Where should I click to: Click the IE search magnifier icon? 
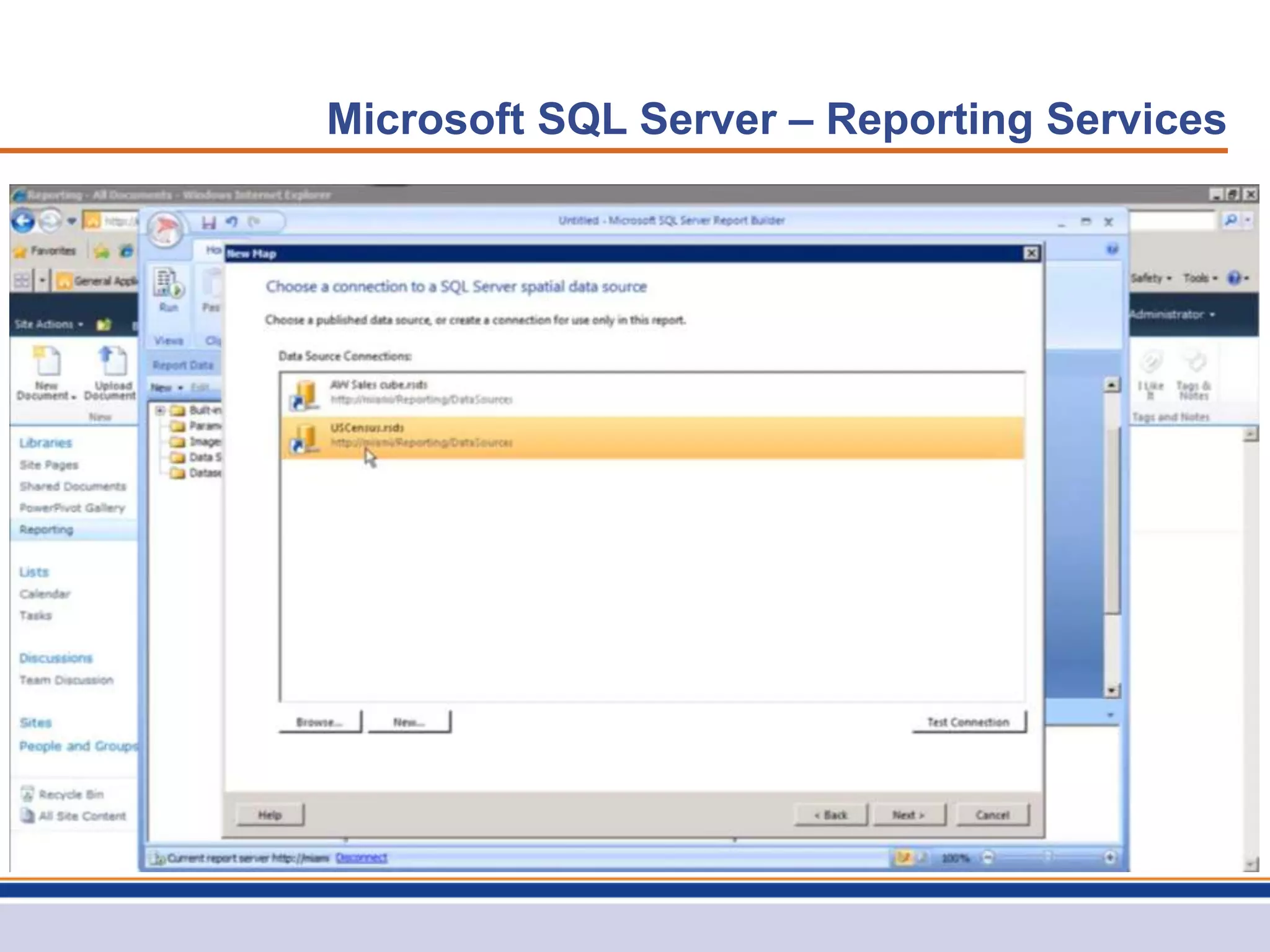(1231, 220)
